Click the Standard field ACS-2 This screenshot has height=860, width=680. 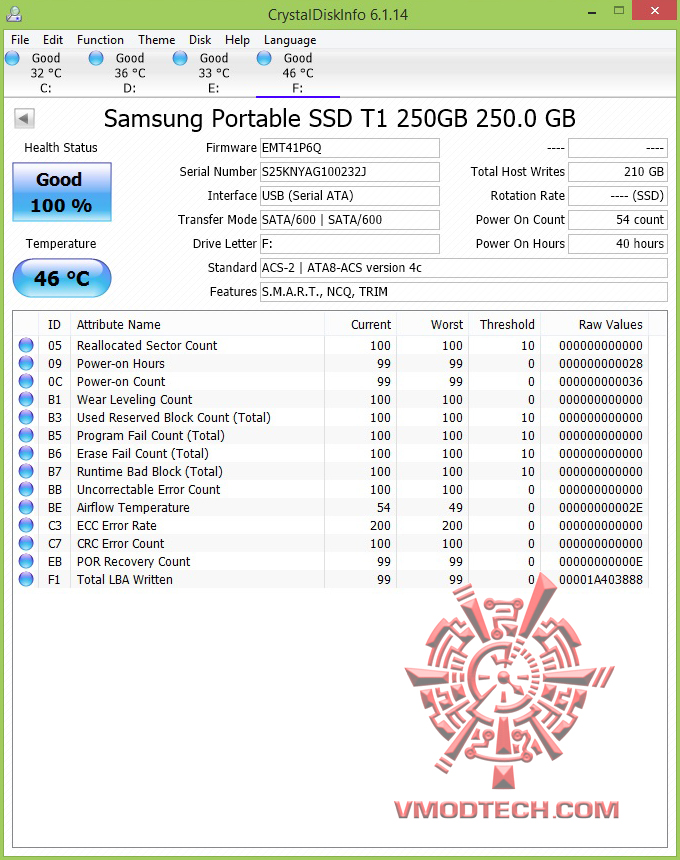(464, 268)
